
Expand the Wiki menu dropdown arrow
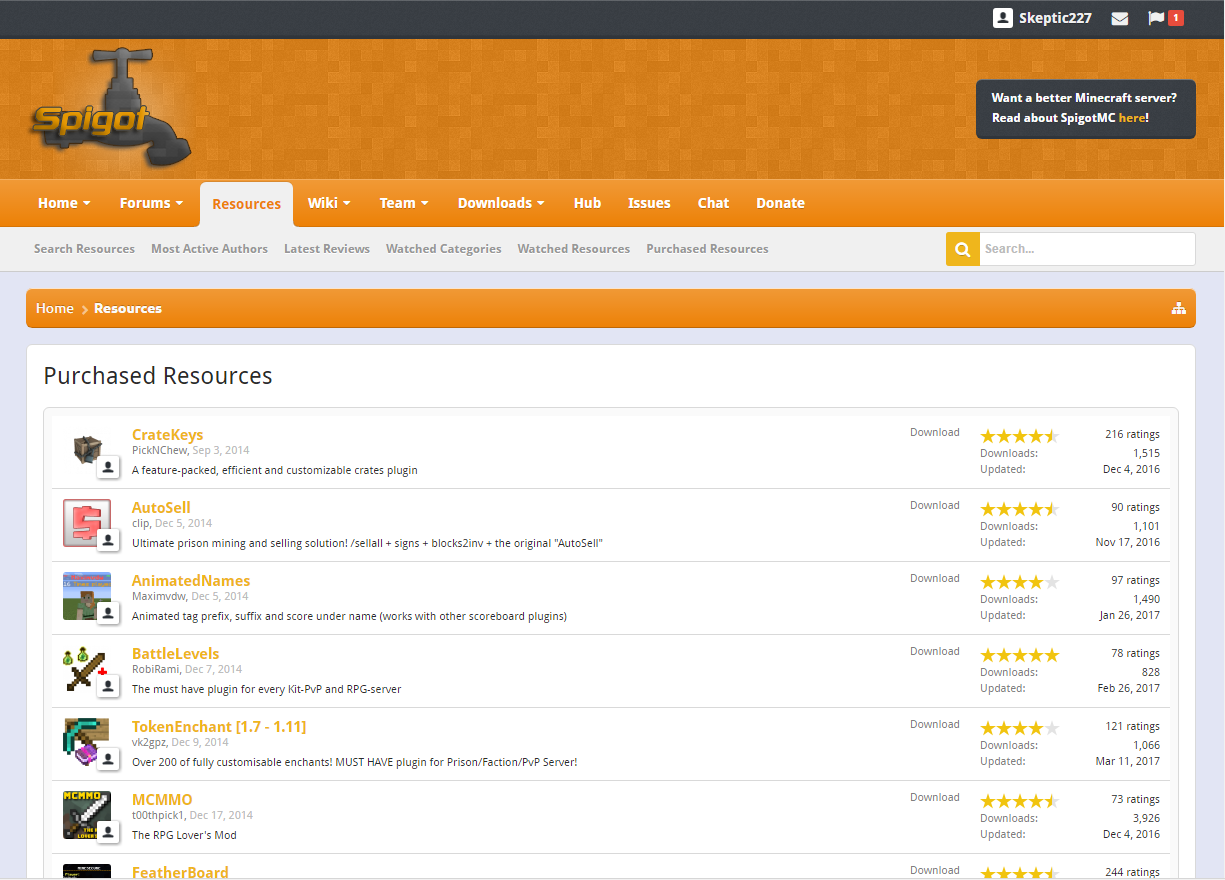pos(347,203)
